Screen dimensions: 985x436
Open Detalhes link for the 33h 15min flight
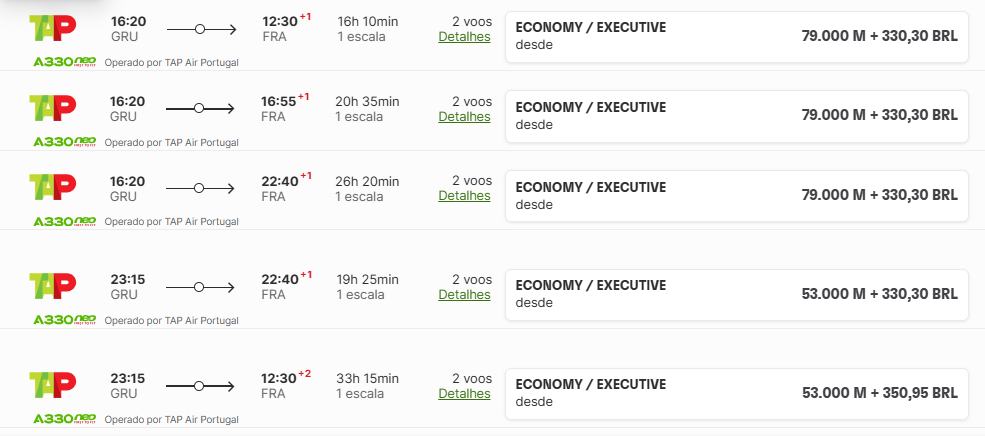click(464, 393)
